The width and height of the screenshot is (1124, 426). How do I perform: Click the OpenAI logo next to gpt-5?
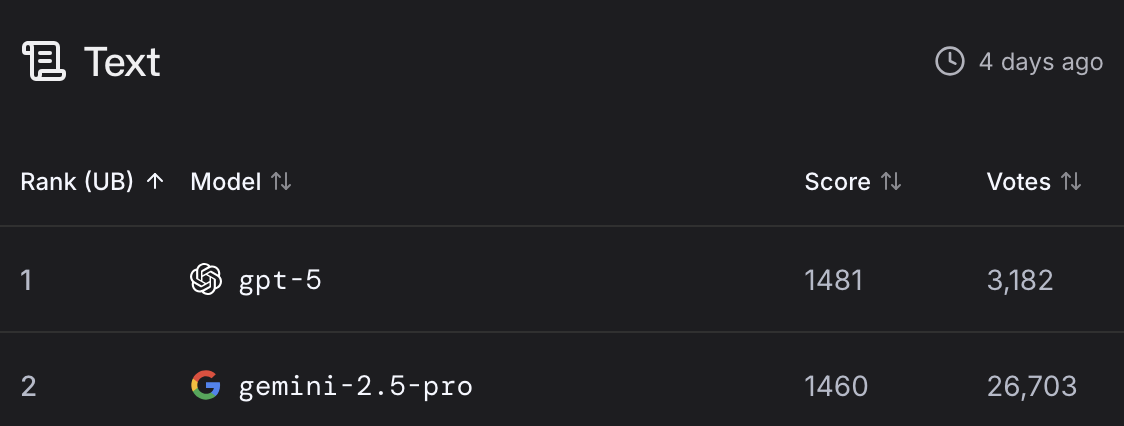tap(206, 279)
